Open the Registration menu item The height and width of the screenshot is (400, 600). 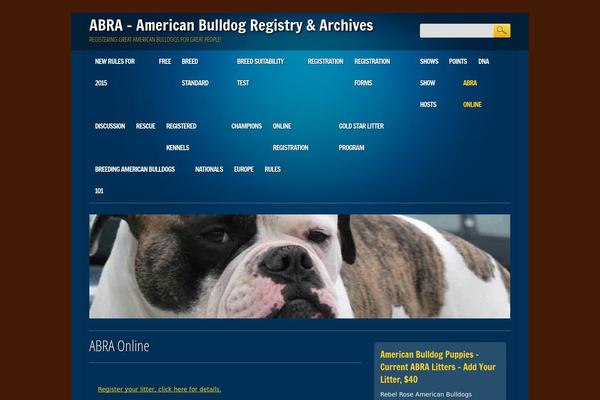pos(325,61)
